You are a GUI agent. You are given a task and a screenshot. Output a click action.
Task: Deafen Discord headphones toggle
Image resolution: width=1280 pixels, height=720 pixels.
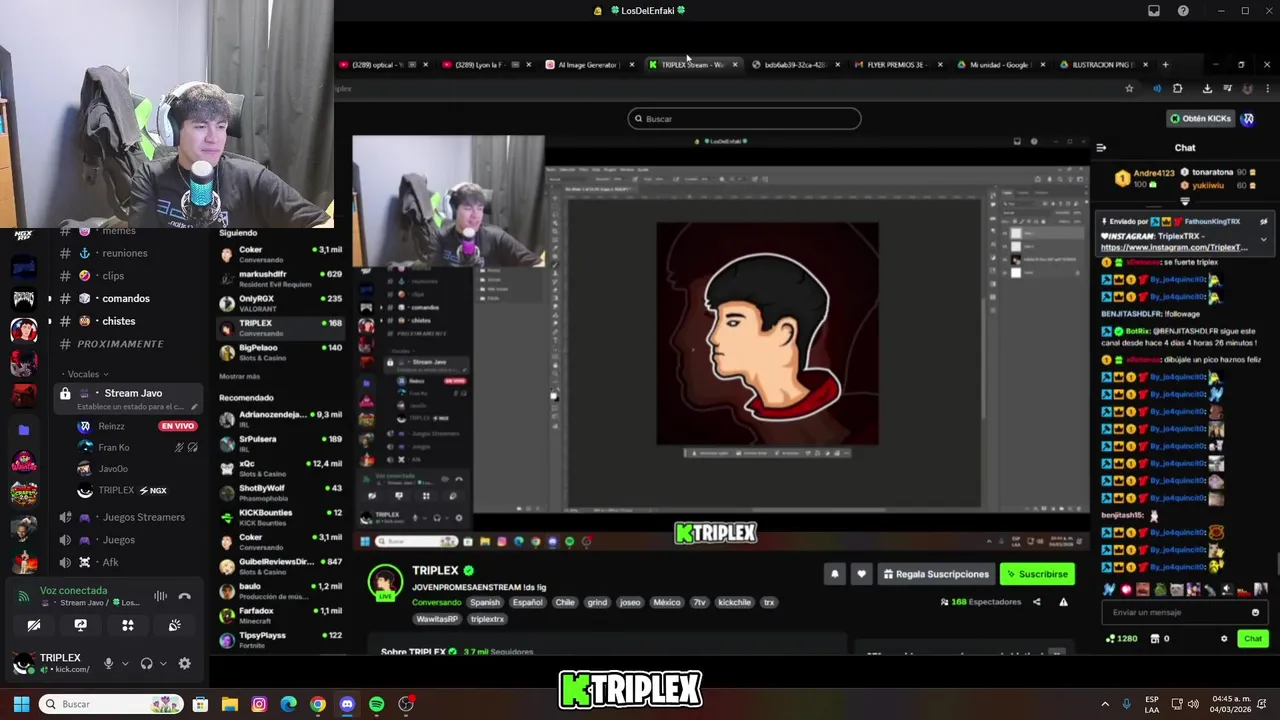(147, 663)
